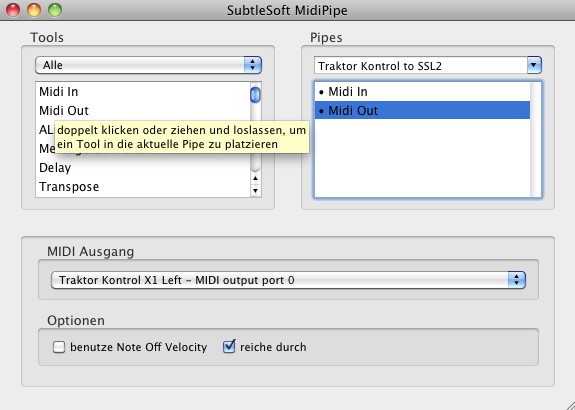Click the Tools list scroll up arrow
Viewport: 575px width, 410px height.
coord(255,179)
